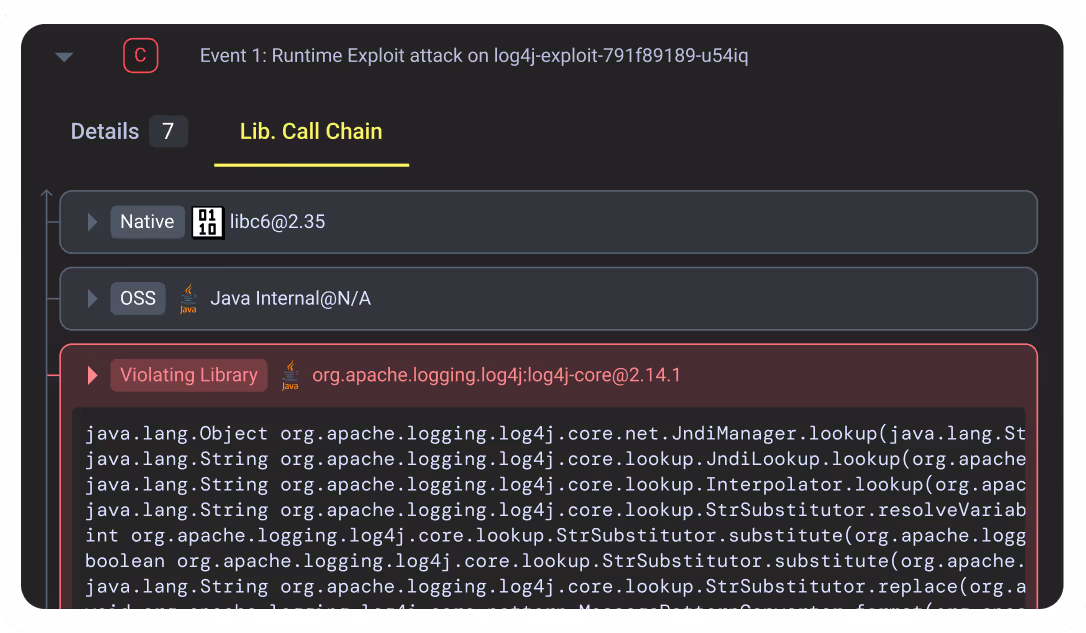Select the Java Internal@N/A text
1086x633 pixels.
(x=291, y=298)
